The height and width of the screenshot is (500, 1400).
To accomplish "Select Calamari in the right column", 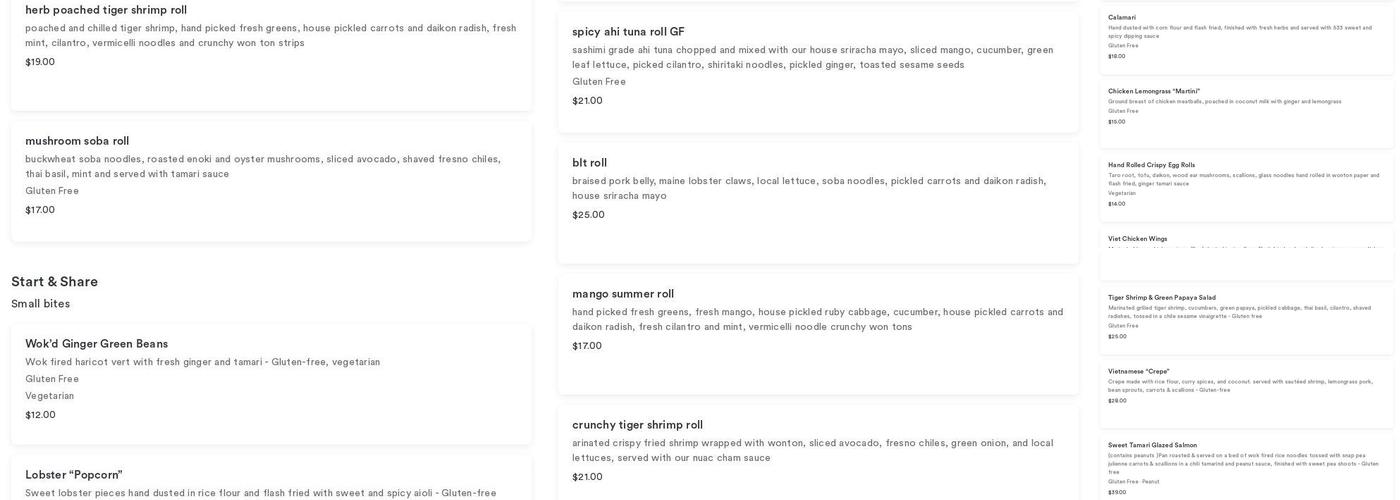I will point(1122,17).
